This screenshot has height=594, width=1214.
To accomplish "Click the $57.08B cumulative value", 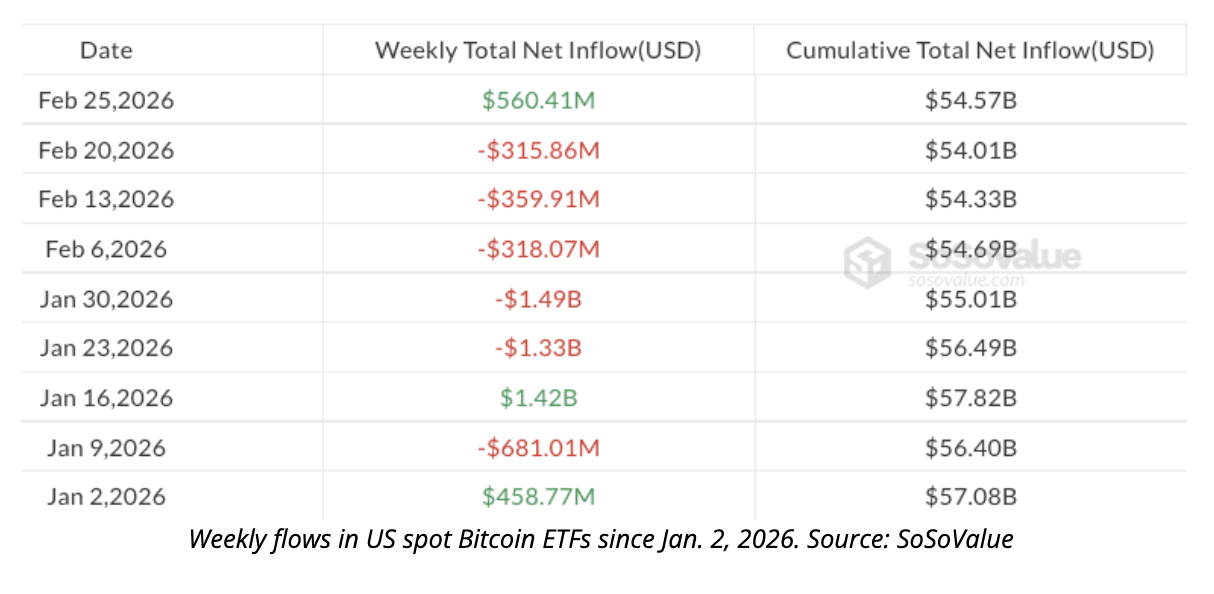I will (970, 497).
